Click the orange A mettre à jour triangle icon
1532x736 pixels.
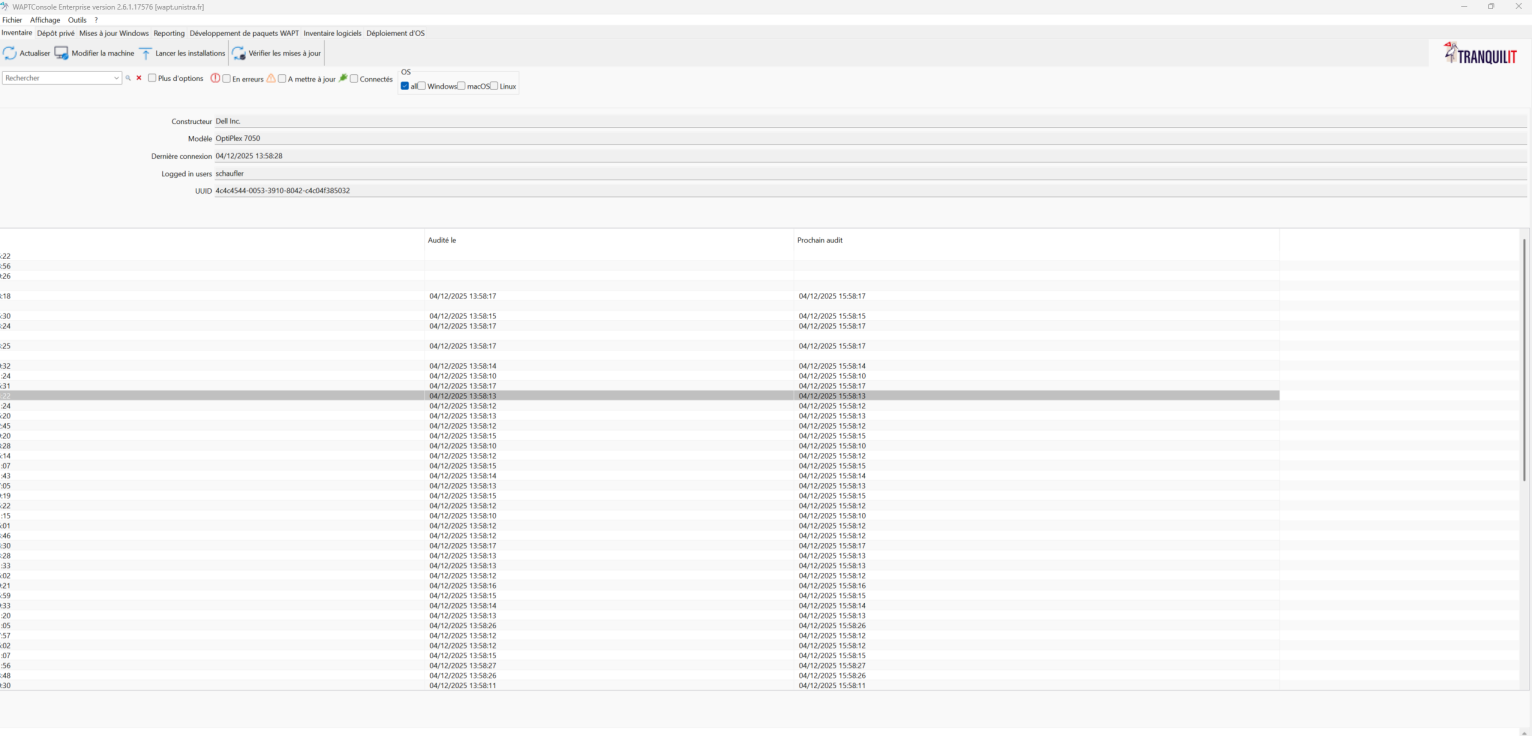[x=271, y=78]
